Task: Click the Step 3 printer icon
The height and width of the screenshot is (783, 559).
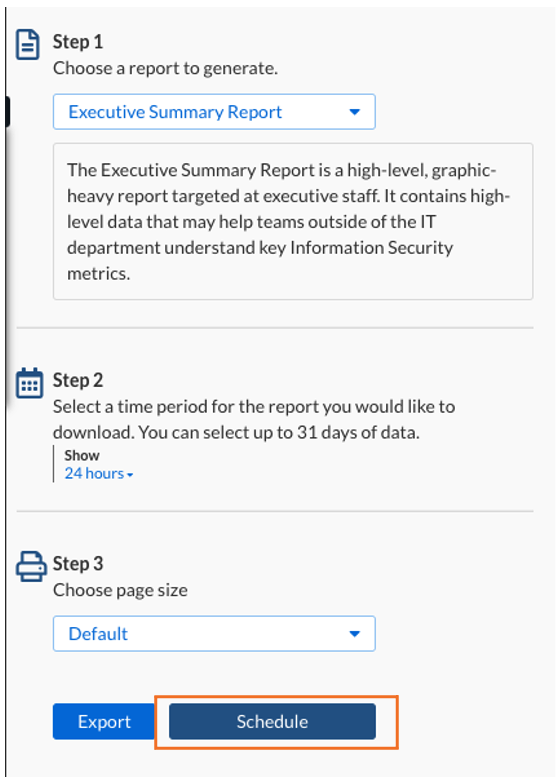Action: coord(30,566)
